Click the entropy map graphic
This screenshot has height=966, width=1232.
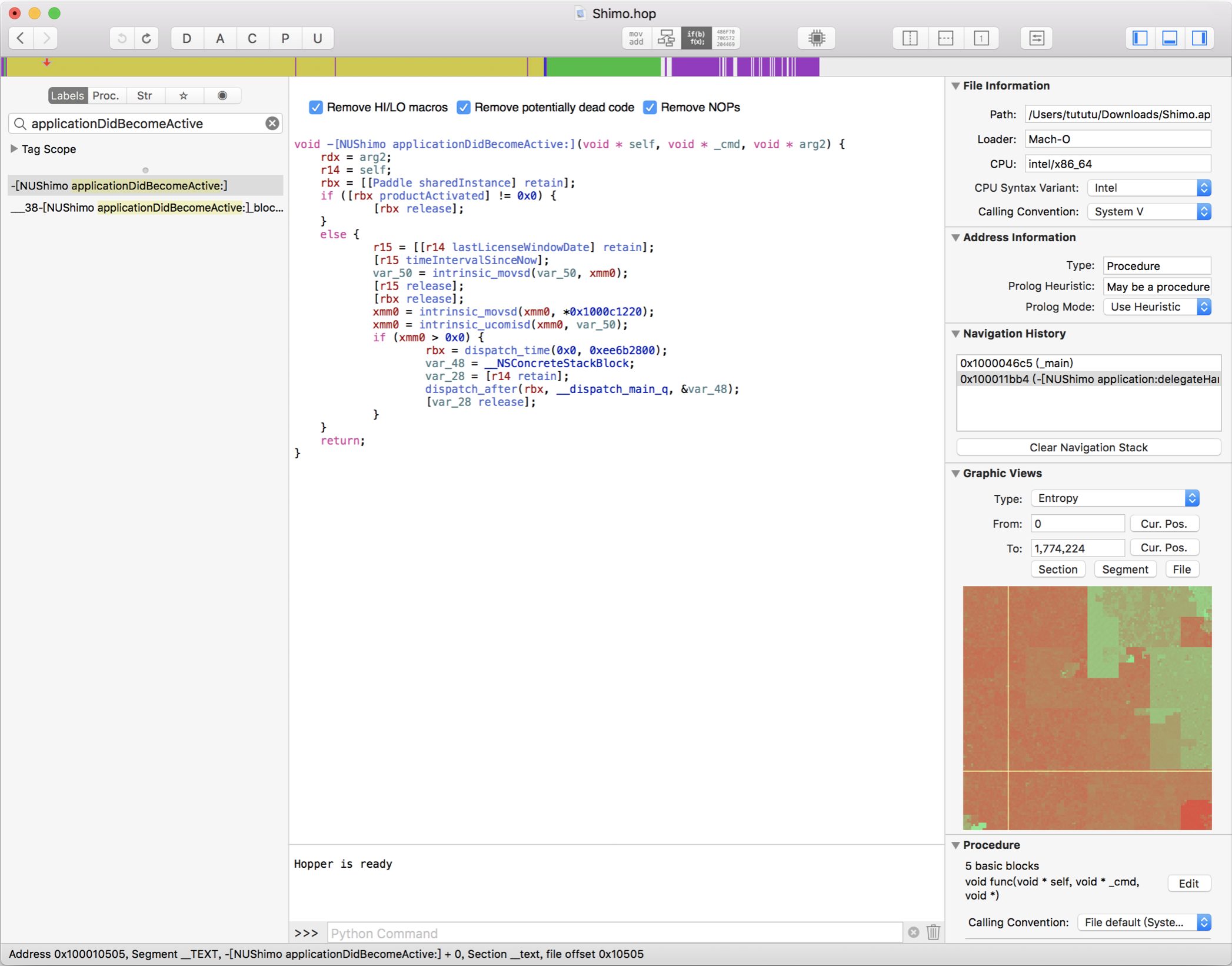pyautogui.click(x=1087, y=708)
